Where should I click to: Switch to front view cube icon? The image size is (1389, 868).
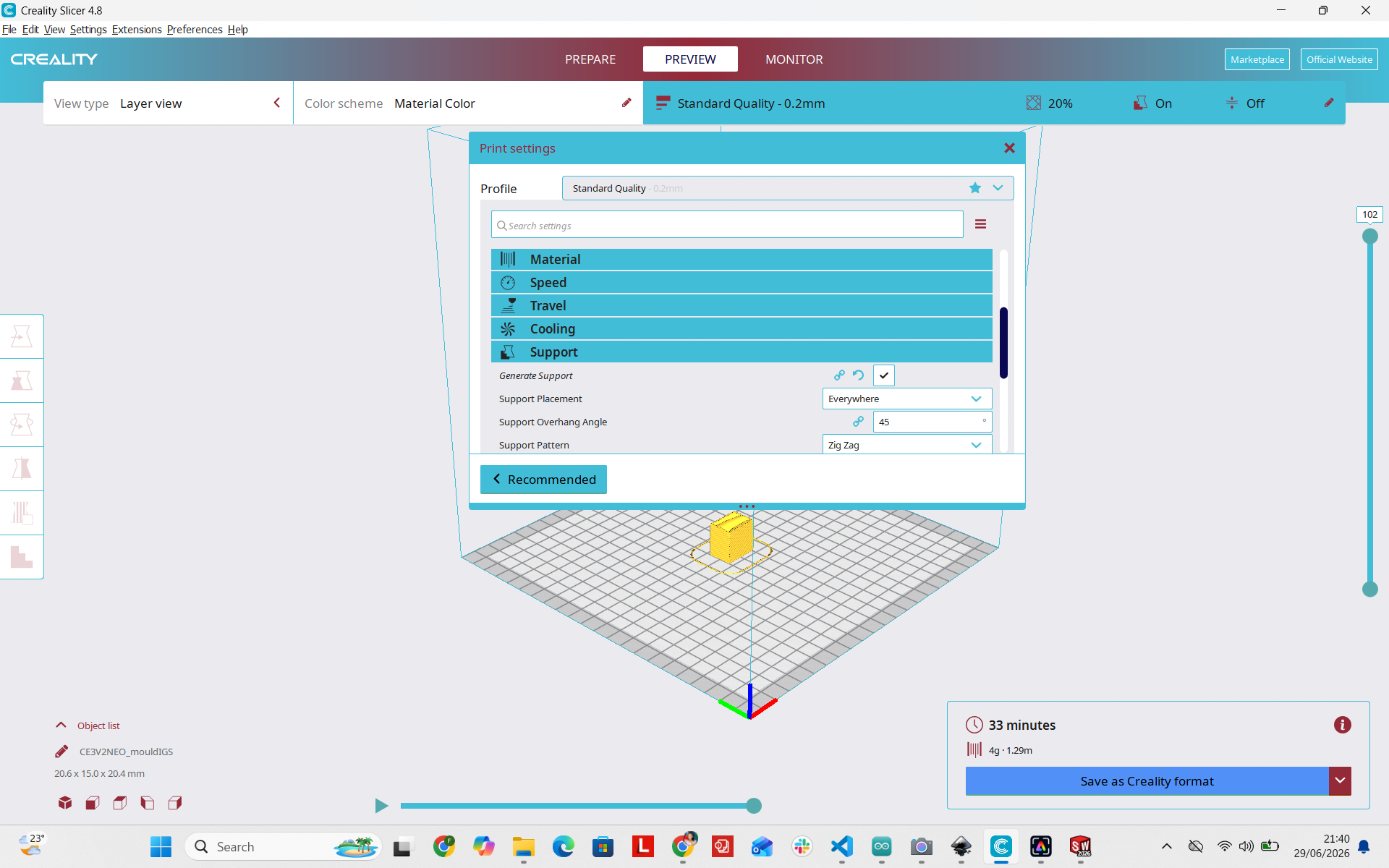[93, 803]
